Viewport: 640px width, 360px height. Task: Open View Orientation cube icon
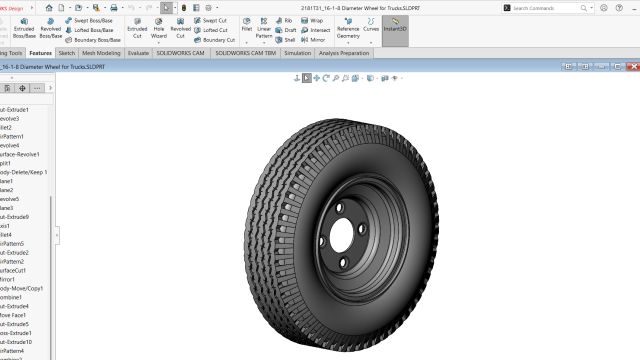click(x=355, y=78)
